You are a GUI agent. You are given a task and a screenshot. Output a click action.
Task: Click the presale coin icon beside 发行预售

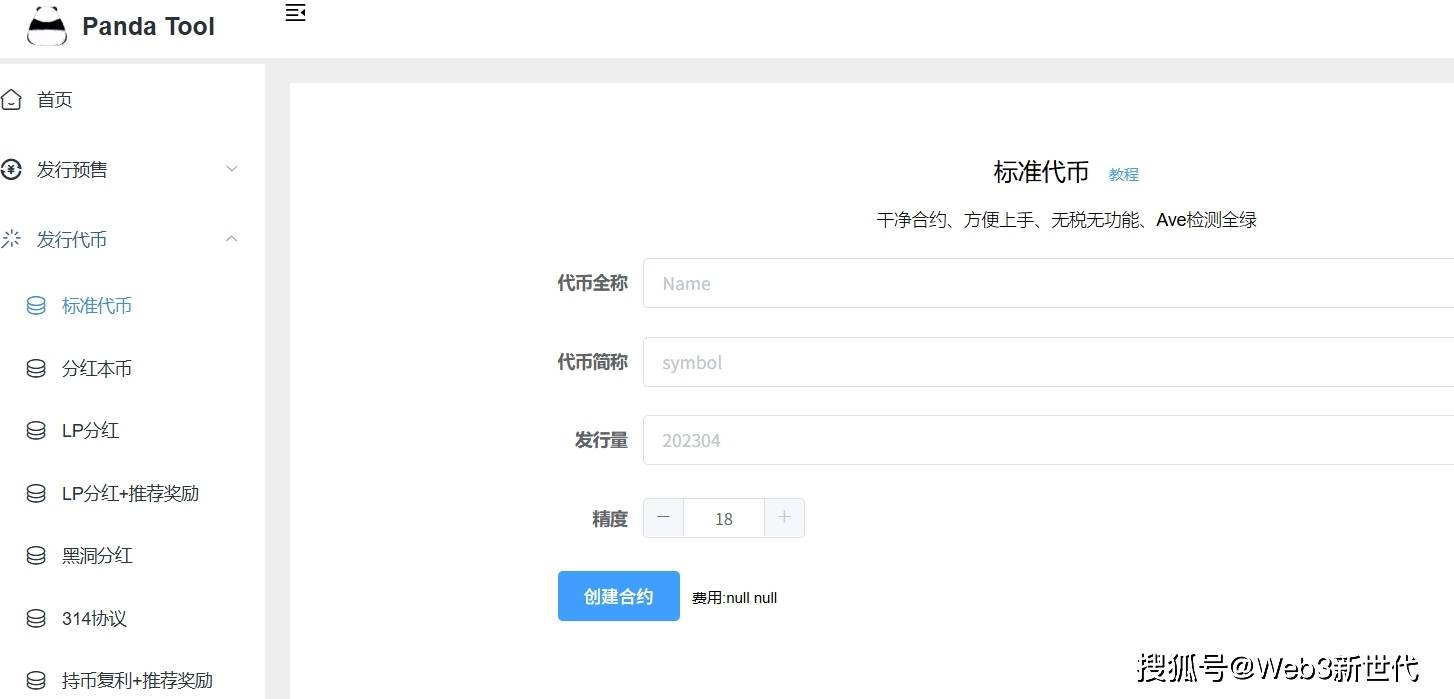click(x=11, y=170)
